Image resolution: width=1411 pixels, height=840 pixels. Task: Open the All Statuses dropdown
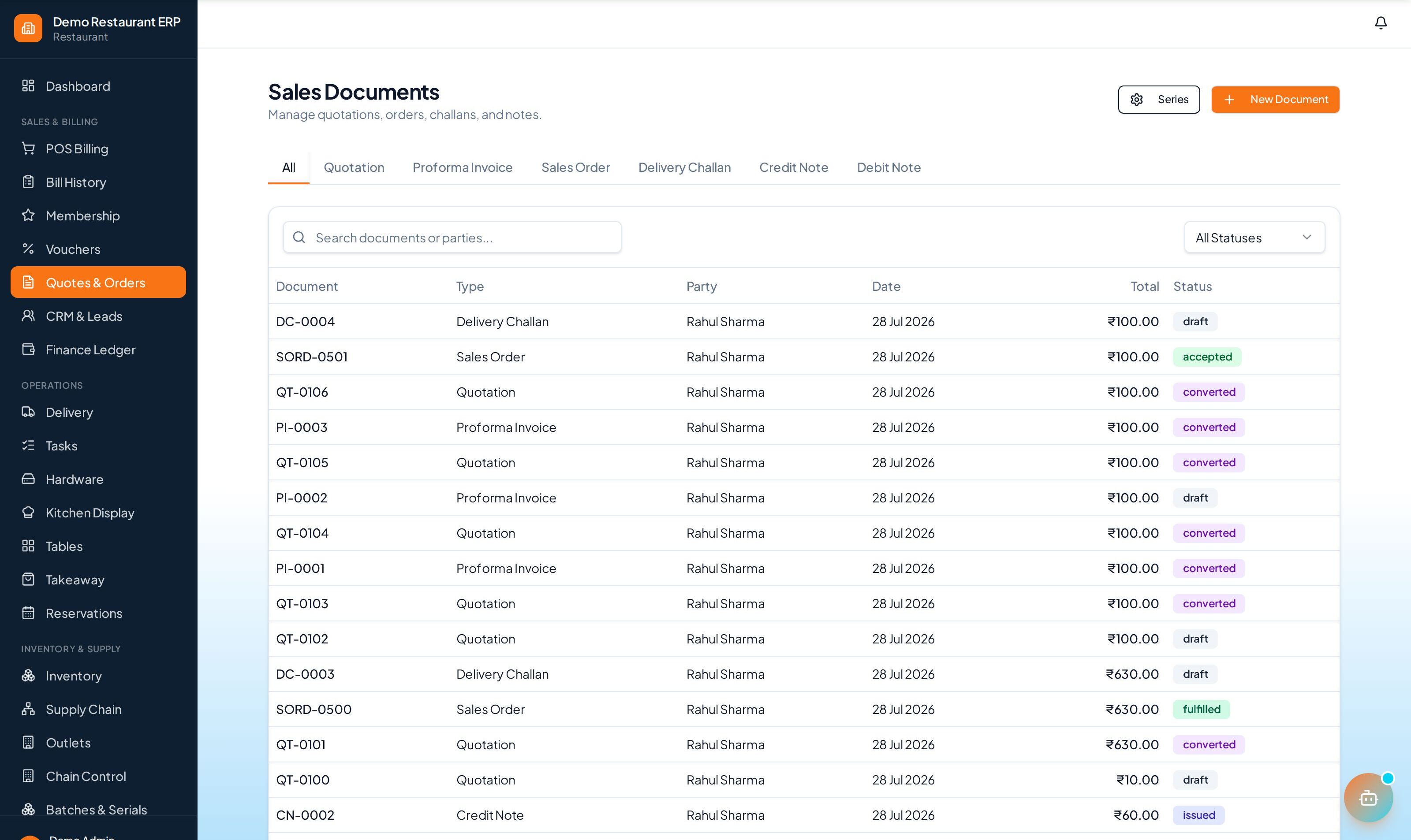1254,237
